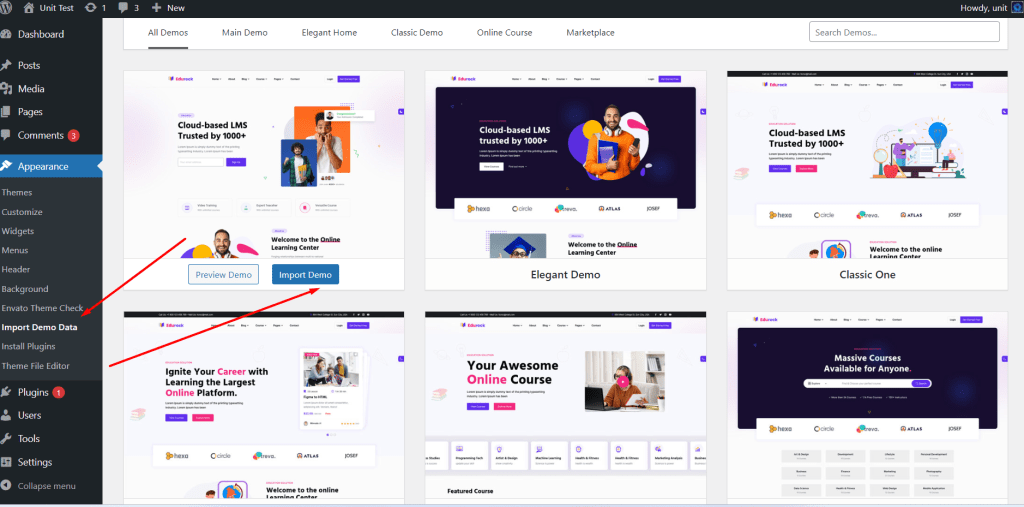
Task: Select the Marketplace filter tab
Action: pyautogui.click(x=590, y=33)
